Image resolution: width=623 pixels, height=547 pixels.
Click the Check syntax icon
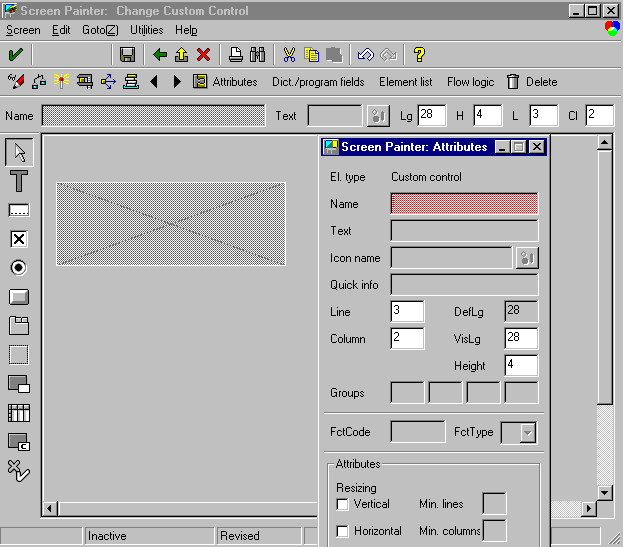tap(39, 81)
